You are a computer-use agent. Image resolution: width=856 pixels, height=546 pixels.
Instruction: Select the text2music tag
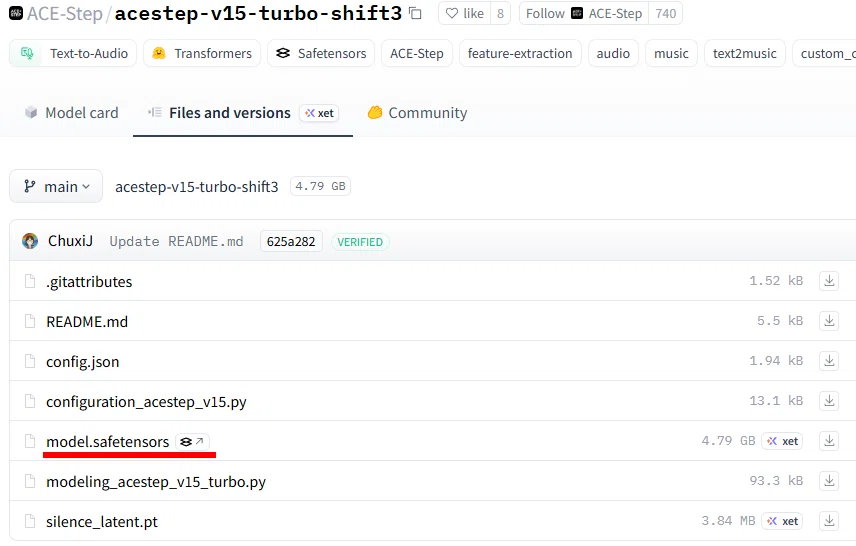pyautogui.click(x=745, y=54)
